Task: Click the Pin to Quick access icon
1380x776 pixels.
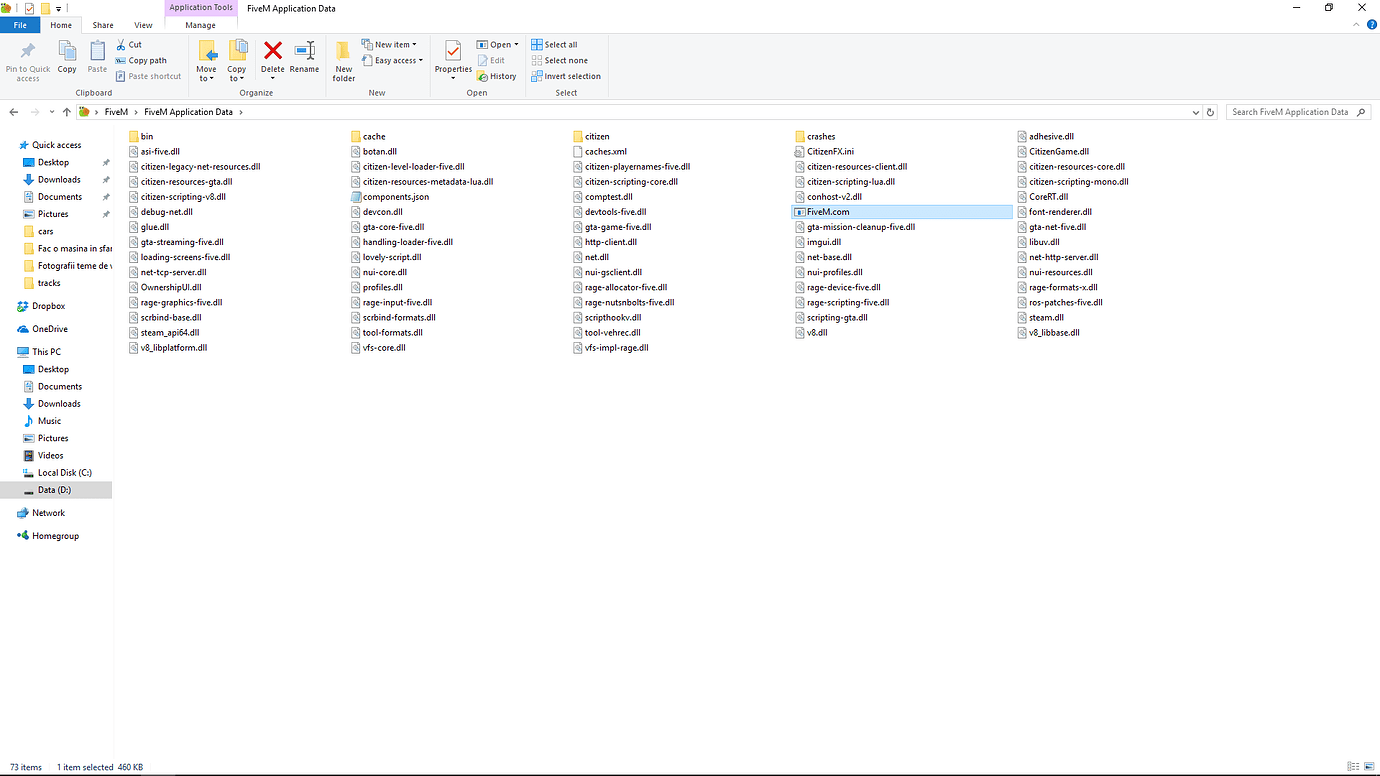Action: coord(27,60)
